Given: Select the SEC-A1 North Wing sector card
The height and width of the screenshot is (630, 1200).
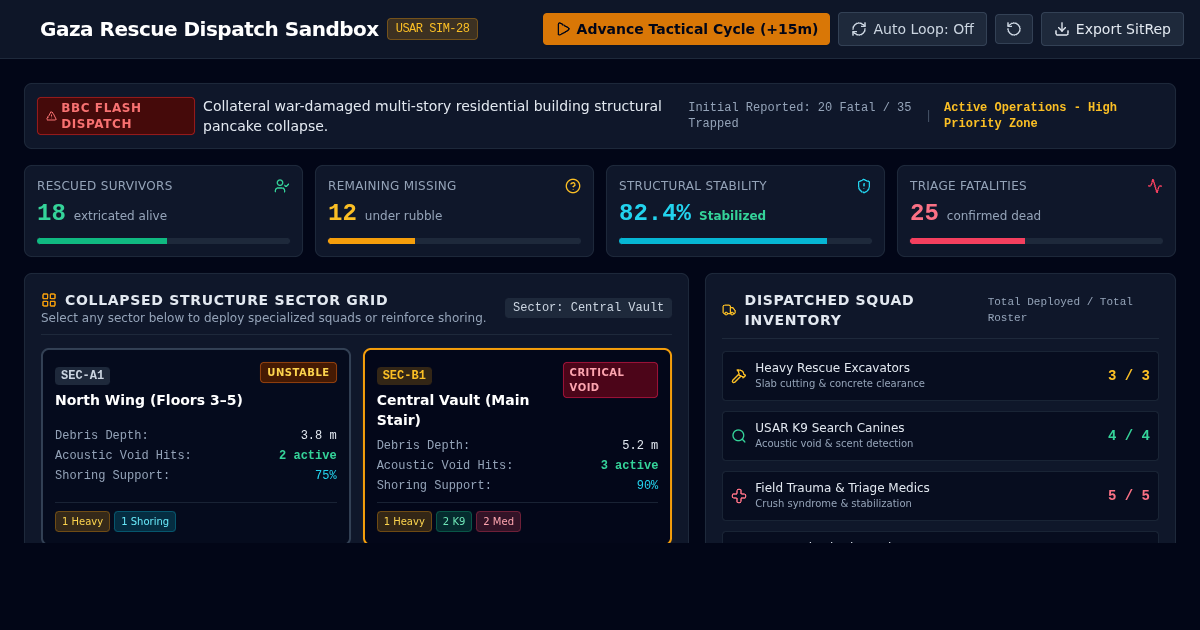Looking at the screenshot, I should [196, 446].
